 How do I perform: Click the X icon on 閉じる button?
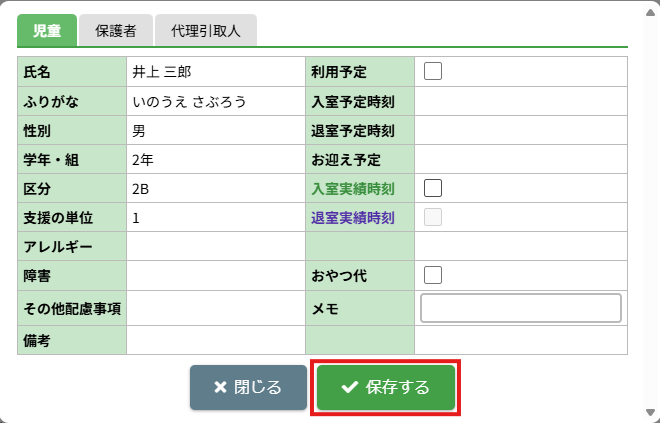pyautogui.click(x=221, y=388)
